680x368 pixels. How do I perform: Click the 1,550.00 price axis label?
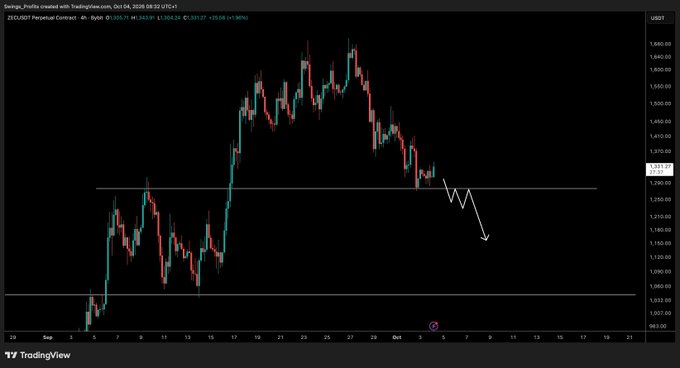(660, 87)
